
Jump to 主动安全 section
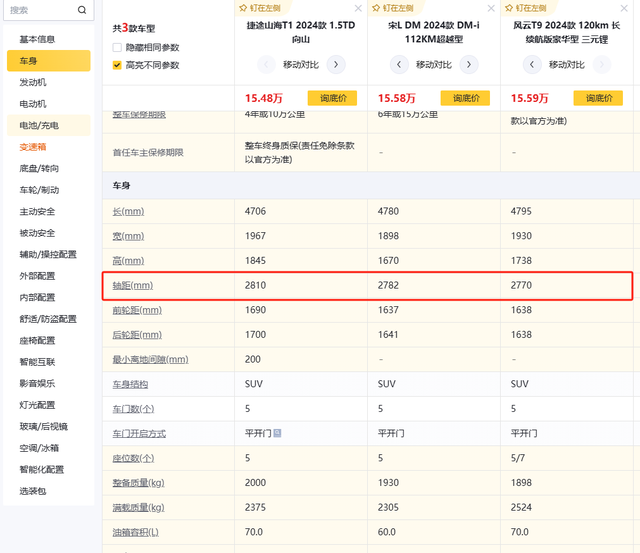click(37, 211)
